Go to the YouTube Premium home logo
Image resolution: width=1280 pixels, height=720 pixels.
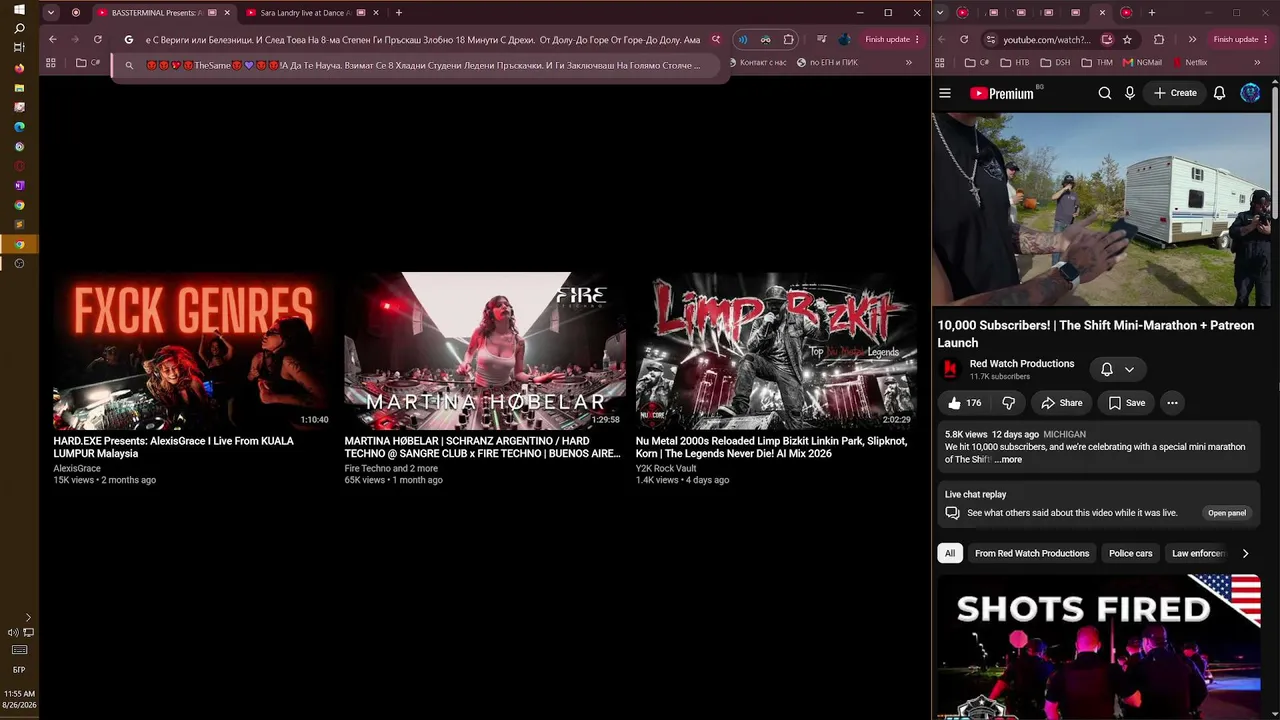coord(1002,93)
